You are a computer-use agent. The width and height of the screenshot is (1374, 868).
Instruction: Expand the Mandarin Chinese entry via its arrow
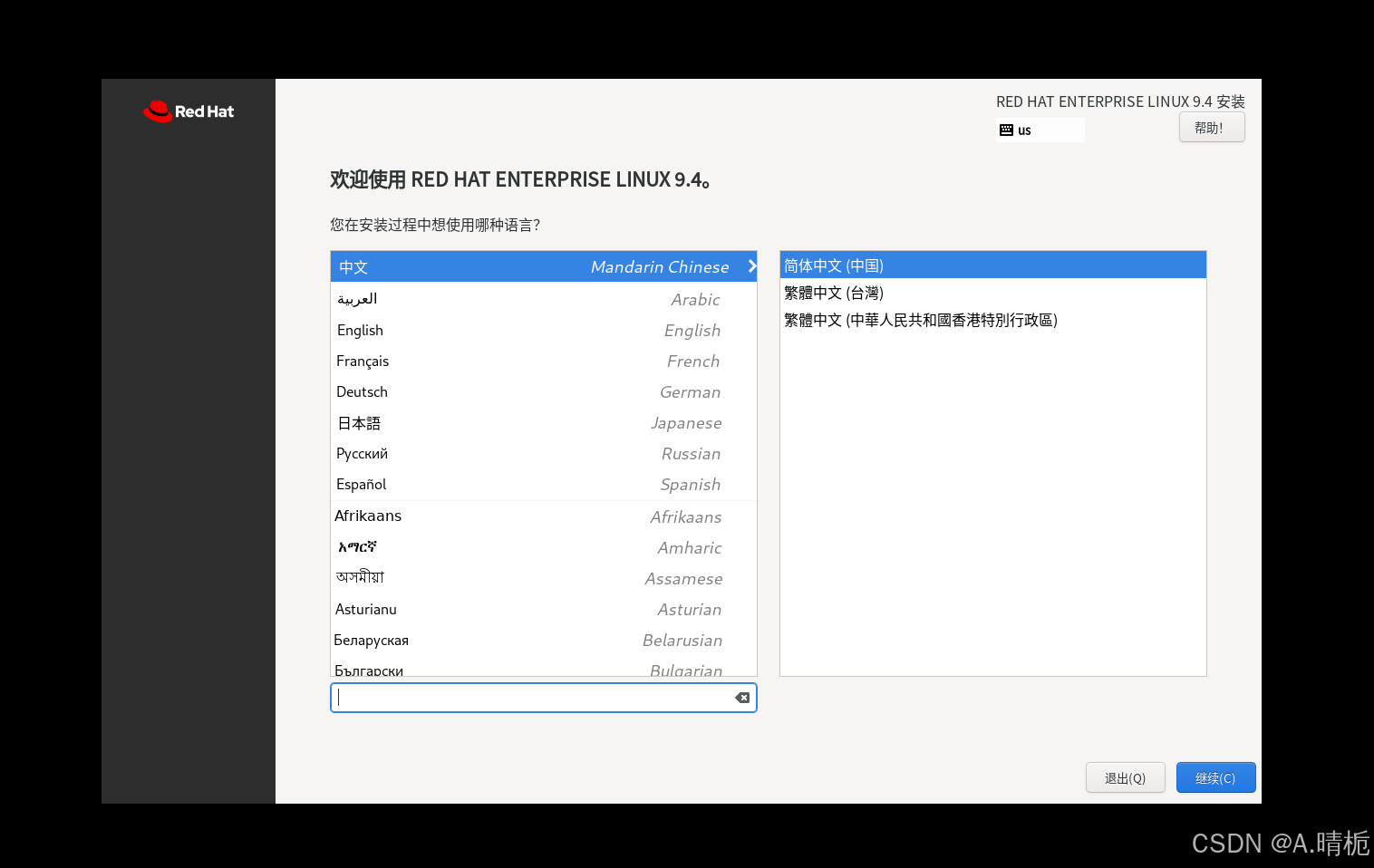(x=751, y=266)
